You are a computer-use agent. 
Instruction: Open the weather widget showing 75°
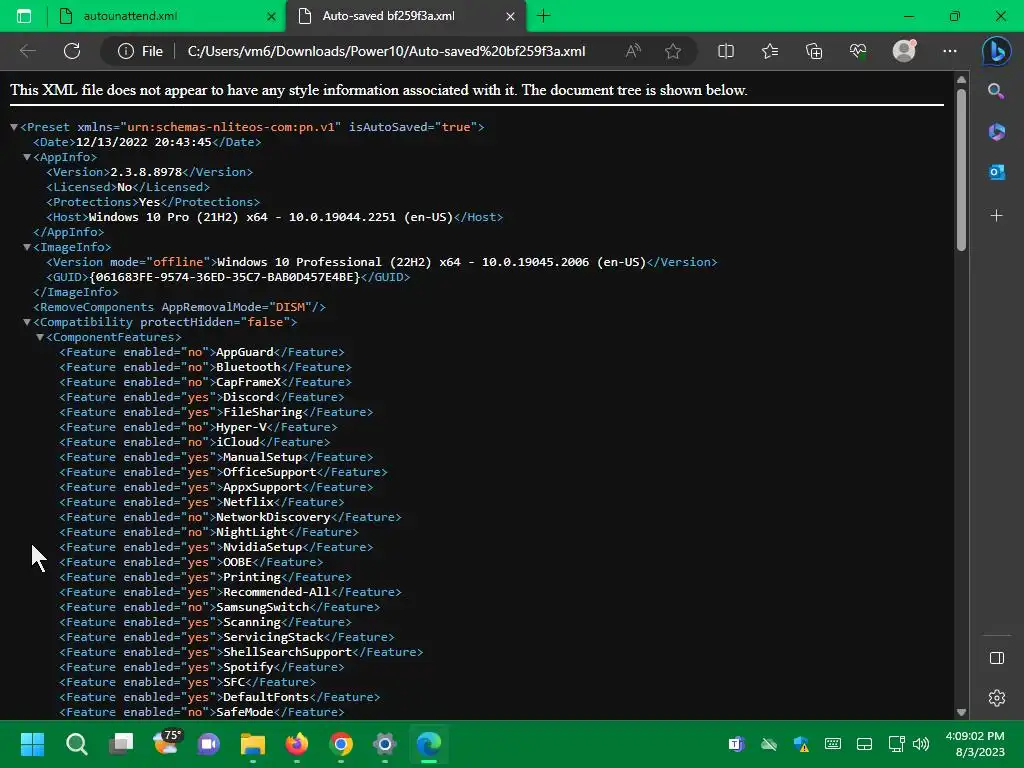pos(165,743)
